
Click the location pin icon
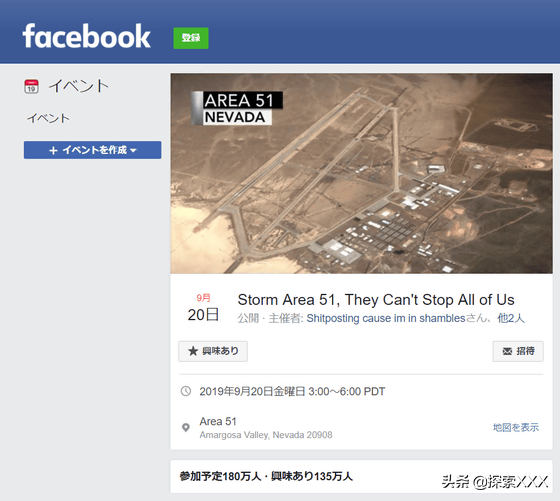pyautogui.click(x=186, y=427)
